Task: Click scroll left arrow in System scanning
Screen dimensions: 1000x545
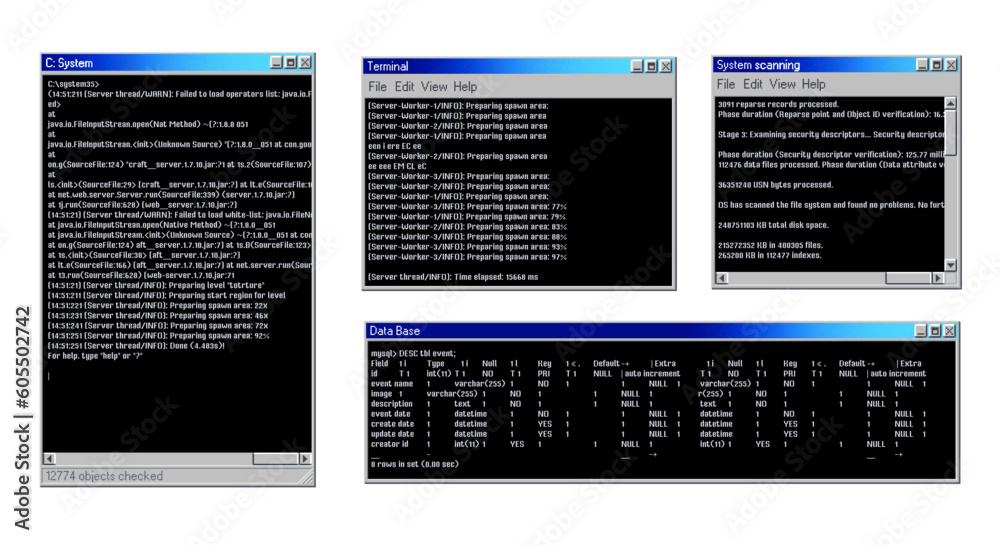Action: [722, 278]
